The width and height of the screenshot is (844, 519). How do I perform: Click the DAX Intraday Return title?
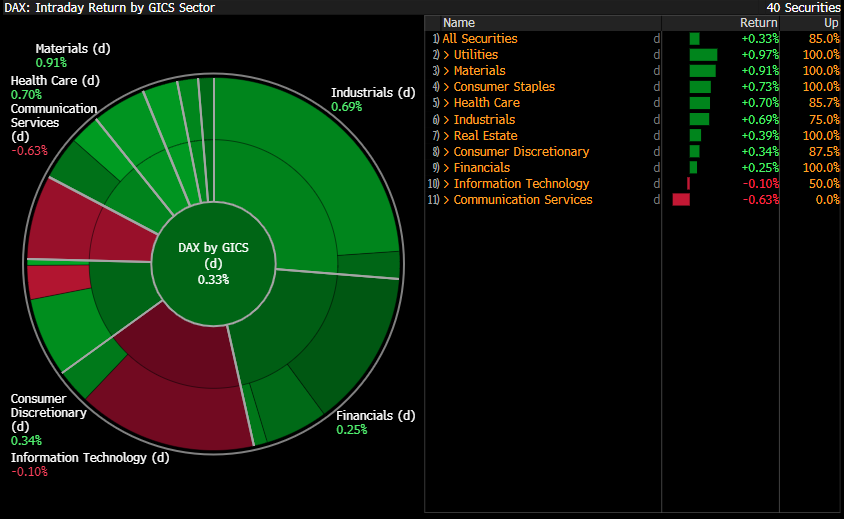click(110, 8)
